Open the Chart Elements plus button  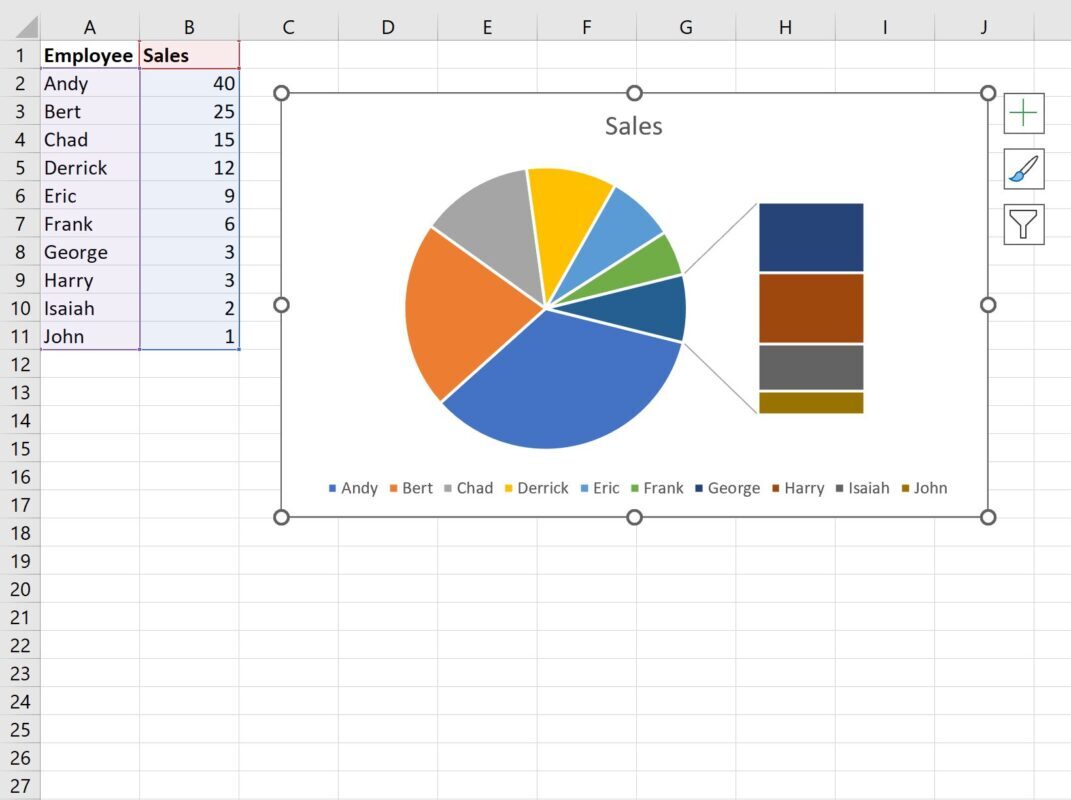pyautogui.click(x=1023, y=113)
